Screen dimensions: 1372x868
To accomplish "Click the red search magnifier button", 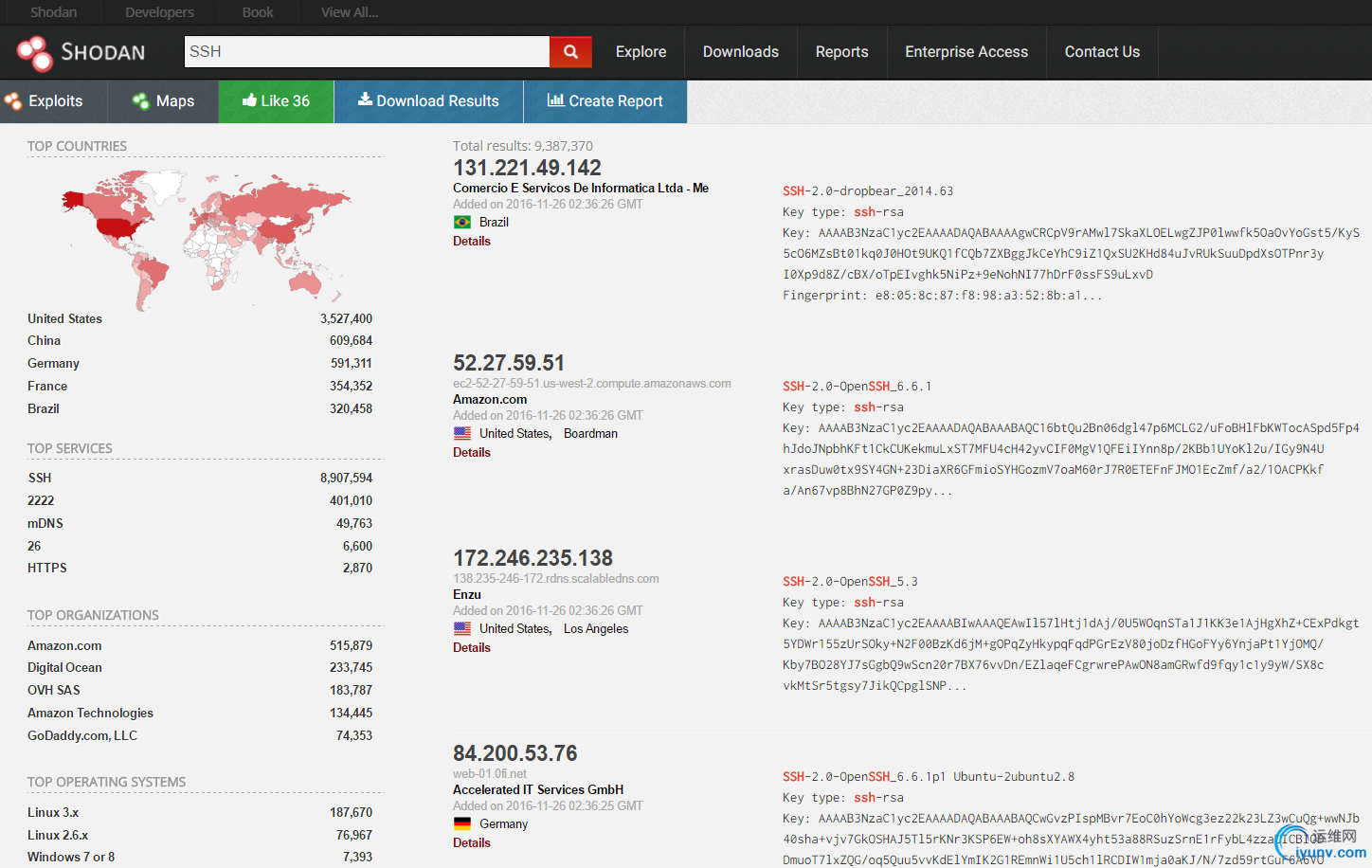I will (x=570, y=51).
